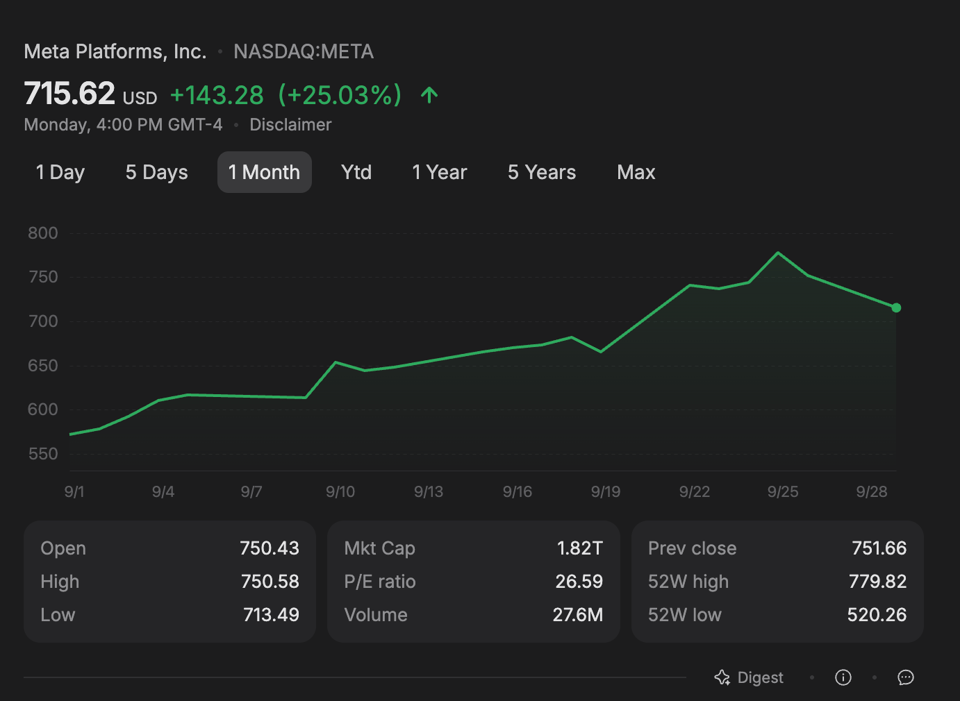The image size is (960, 701).
Task: Click the 9/10 date axis label
Action: pos(340,492)
